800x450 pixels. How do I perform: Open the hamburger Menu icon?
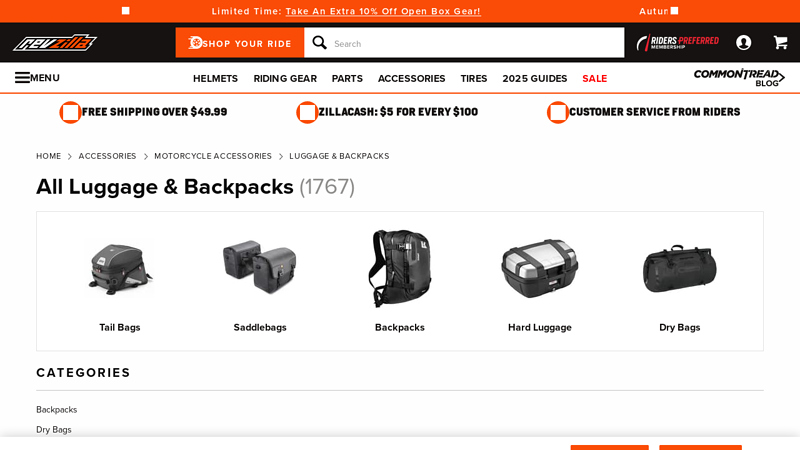[22, 78]
